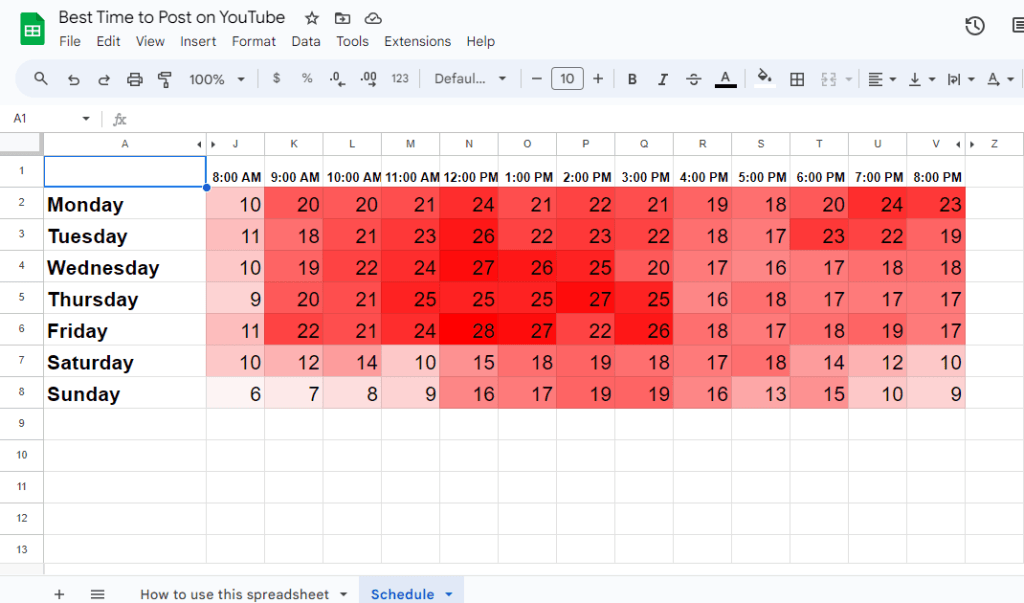This screenshot has width=1024, height=603.
Task: Toggle italic formatting
Action: pyautogui.click(x=662, y=78)
